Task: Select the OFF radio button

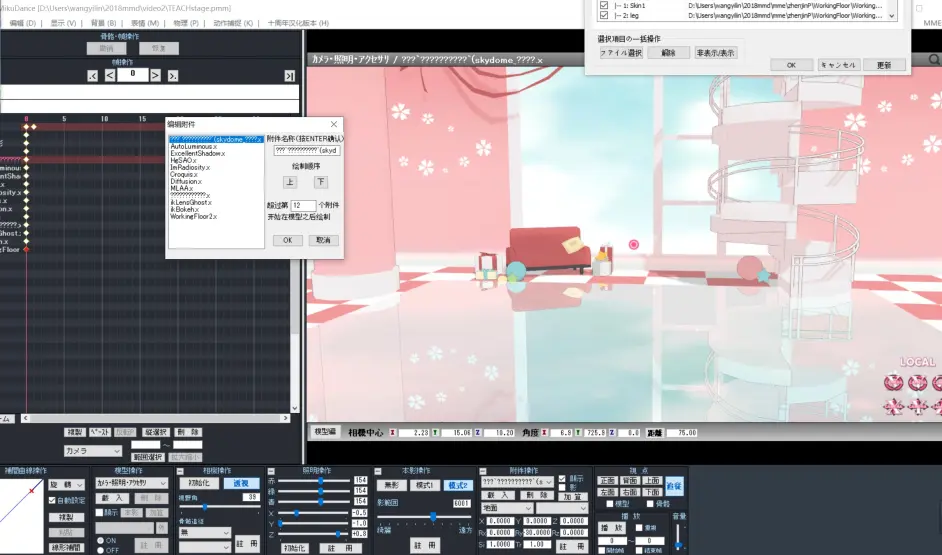Action: 100,550
